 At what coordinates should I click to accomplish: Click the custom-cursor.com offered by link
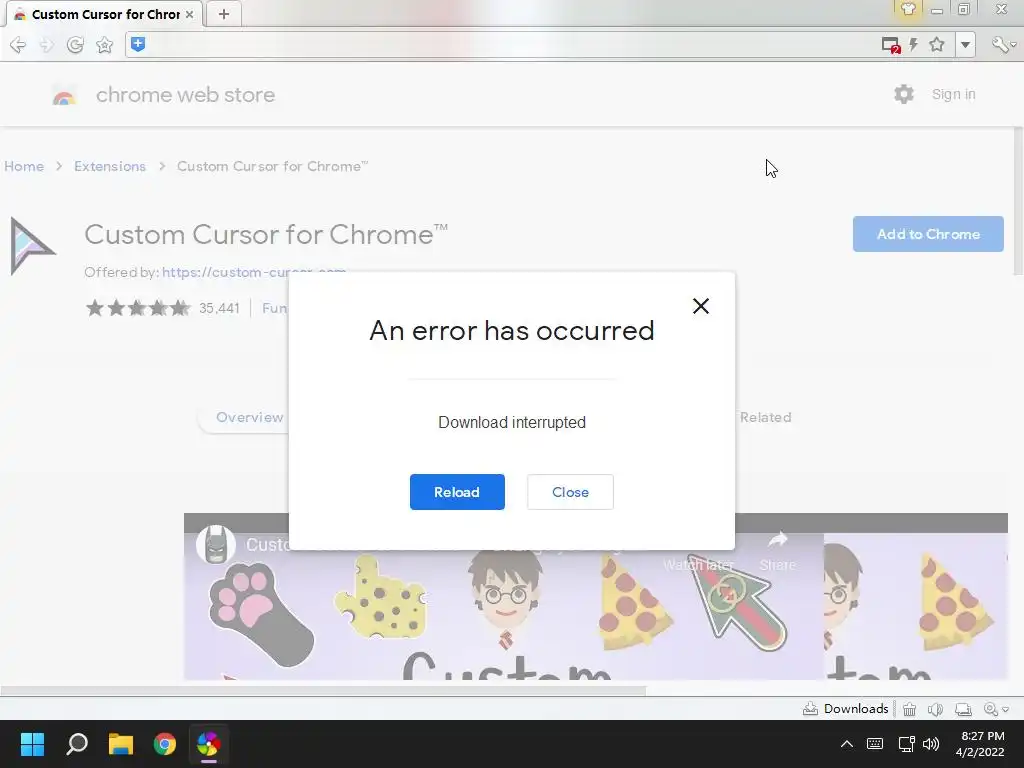(x=253, y=272)
